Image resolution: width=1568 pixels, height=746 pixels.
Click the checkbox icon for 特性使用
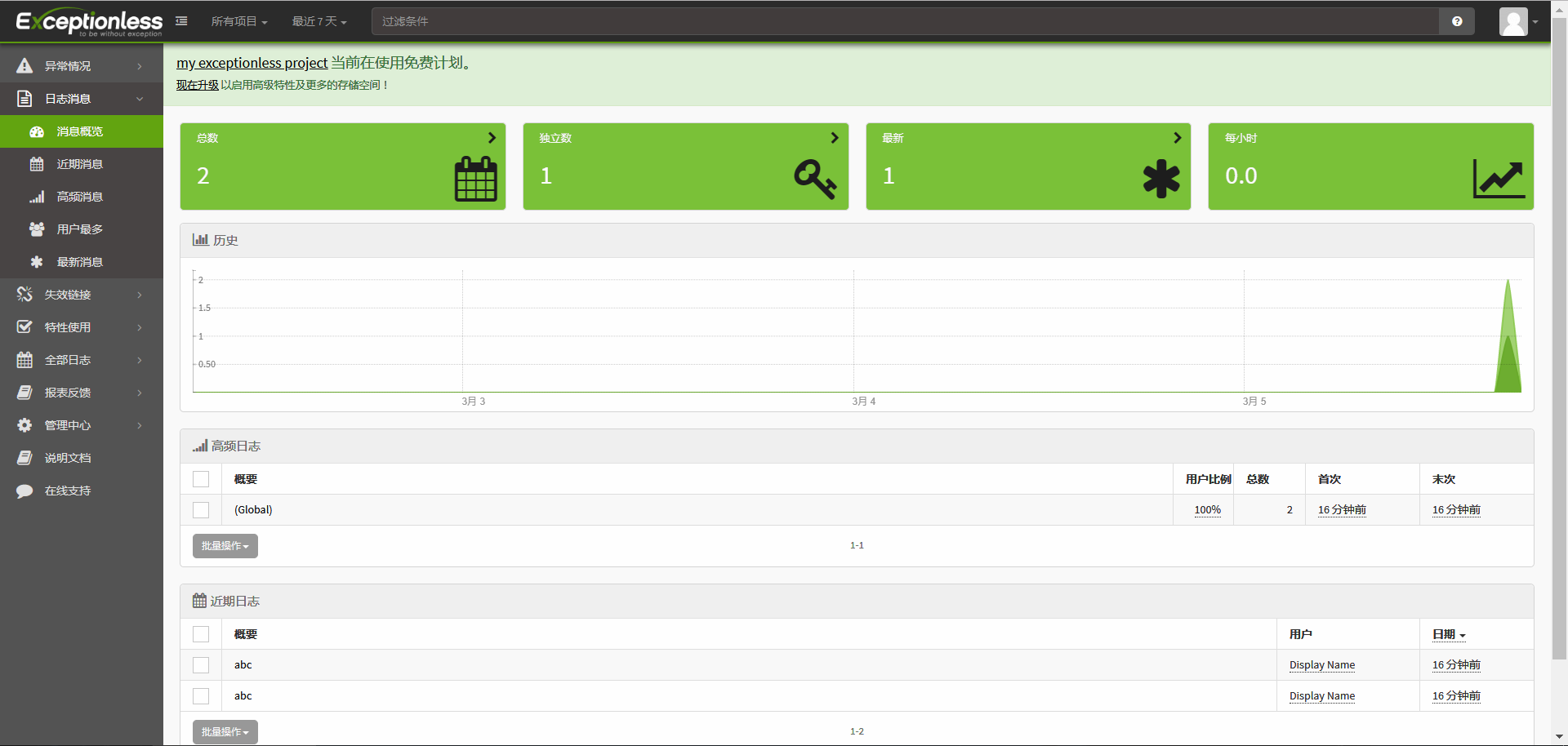pyautogui.click(x=24, y=327)
